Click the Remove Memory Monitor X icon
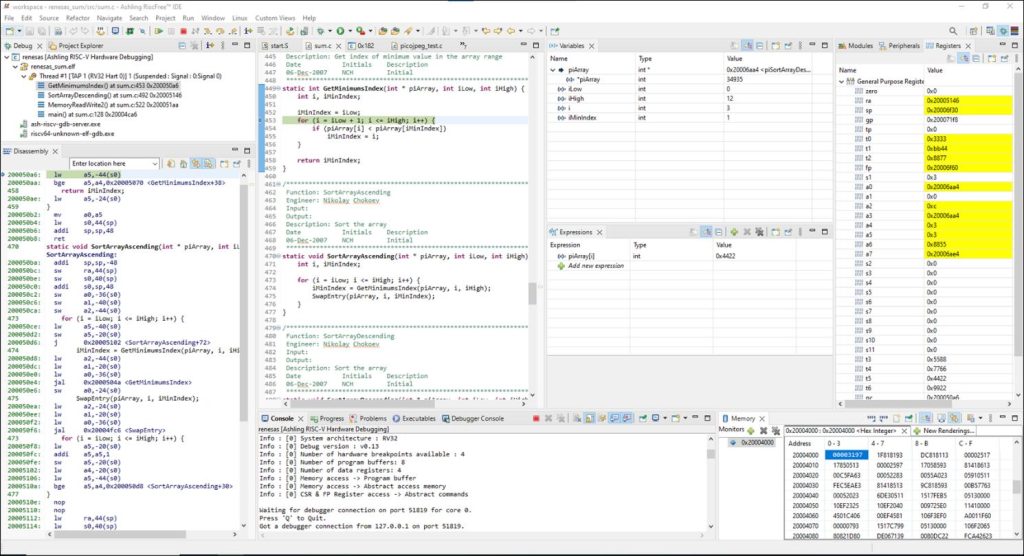This screenshot has height=556, width=1024. coord(763,431)
